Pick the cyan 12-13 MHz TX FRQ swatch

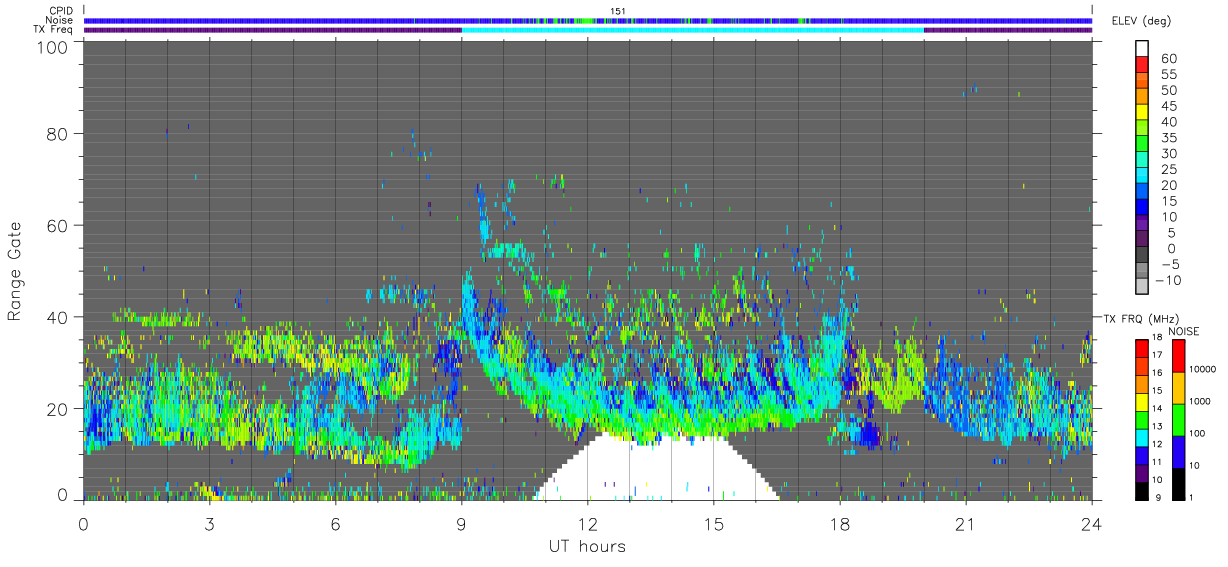pos(1142,436)
